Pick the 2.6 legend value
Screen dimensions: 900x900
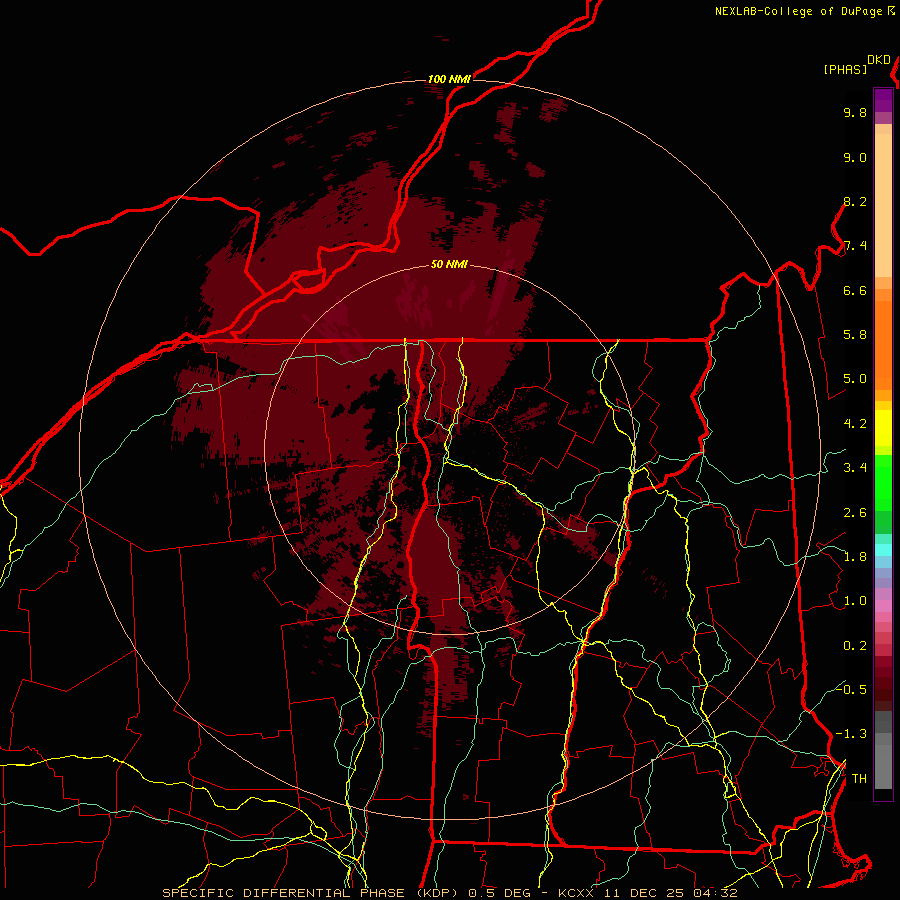pyautogui.click(x=855, y=513)
